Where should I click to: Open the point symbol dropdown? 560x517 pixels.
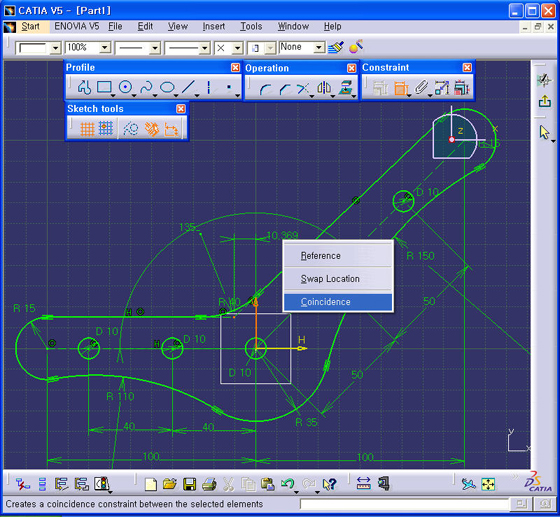237,47
